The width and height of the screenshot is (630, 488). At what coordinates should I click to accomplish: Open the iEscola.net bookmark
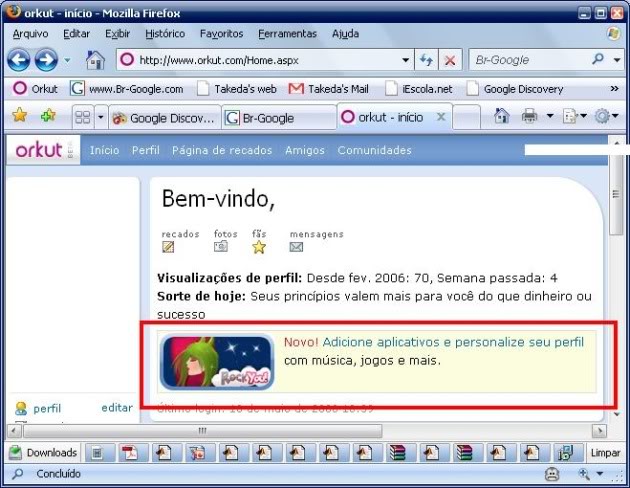[x=419, y=89]
